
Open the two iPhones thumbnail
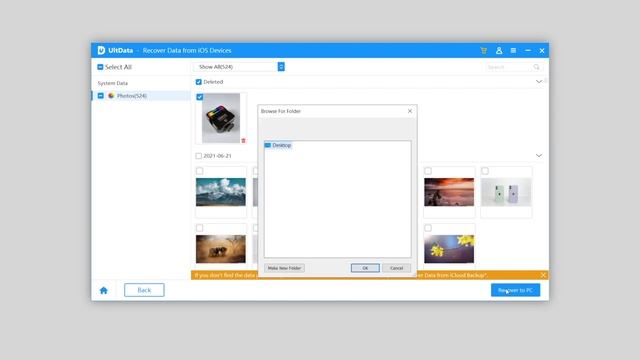pyautogui.click(x=506, y=192)
